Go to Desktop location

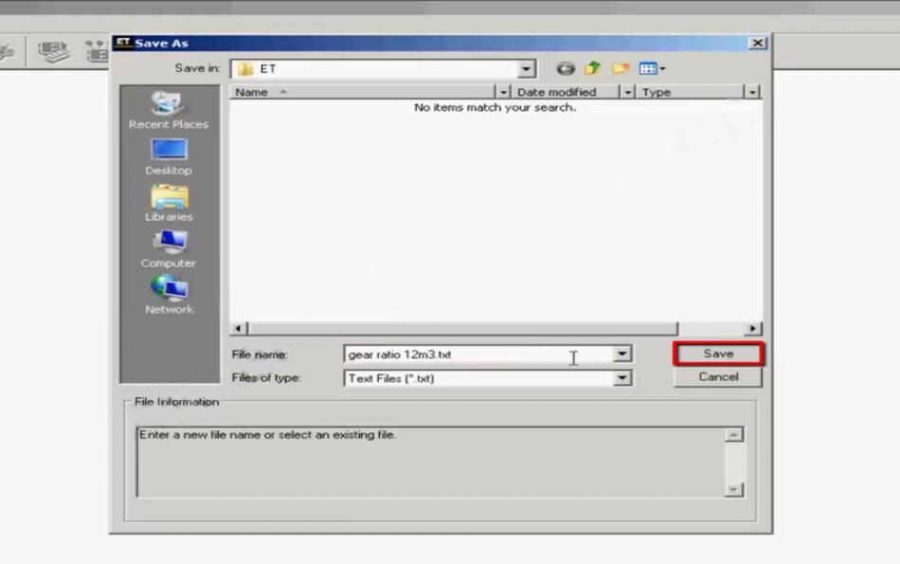(168, 156)
